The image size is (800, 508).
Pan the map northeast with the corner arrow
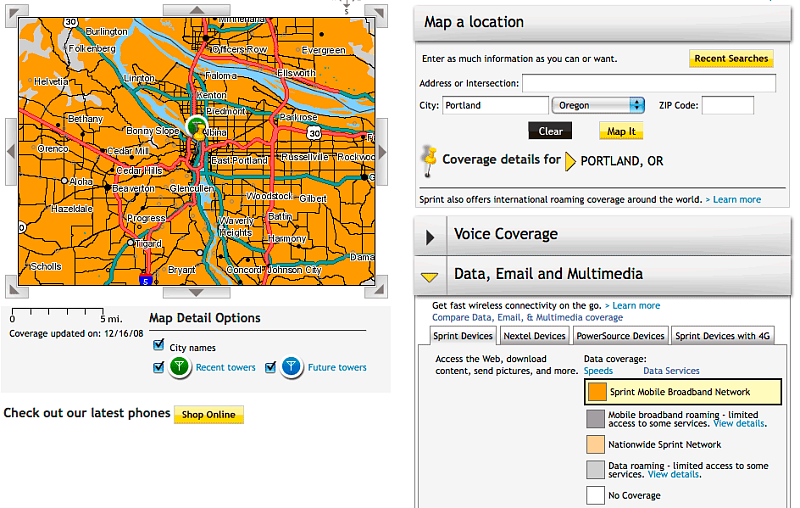(x=377, y=15)
